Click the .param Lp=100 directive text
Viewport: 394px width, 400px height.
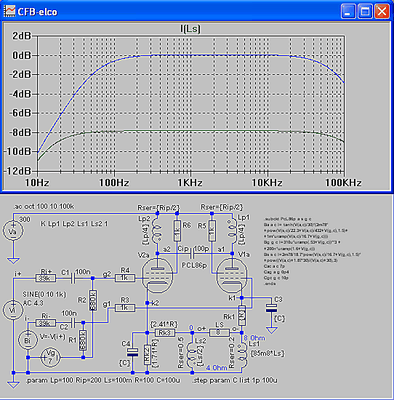pyautogui.click(x=103, y=380)
